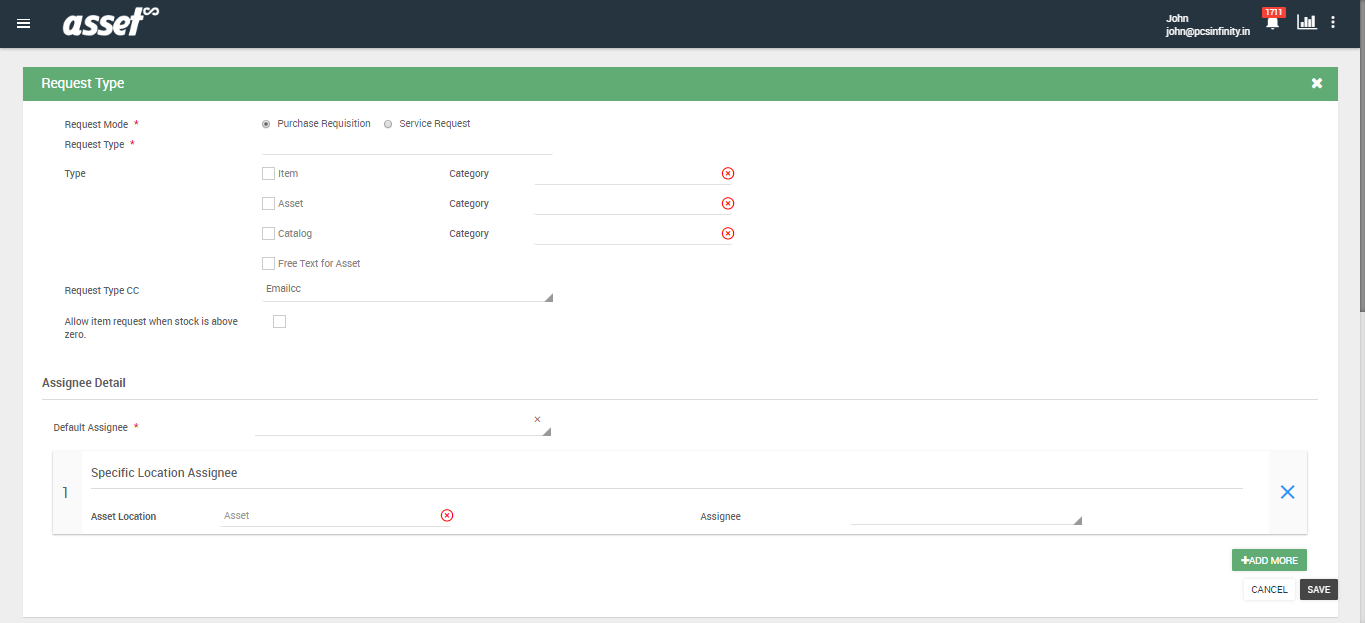The image size is (1365, 623).
Task: Open the Default Assignee dropdown
Action: coord(403,425)
